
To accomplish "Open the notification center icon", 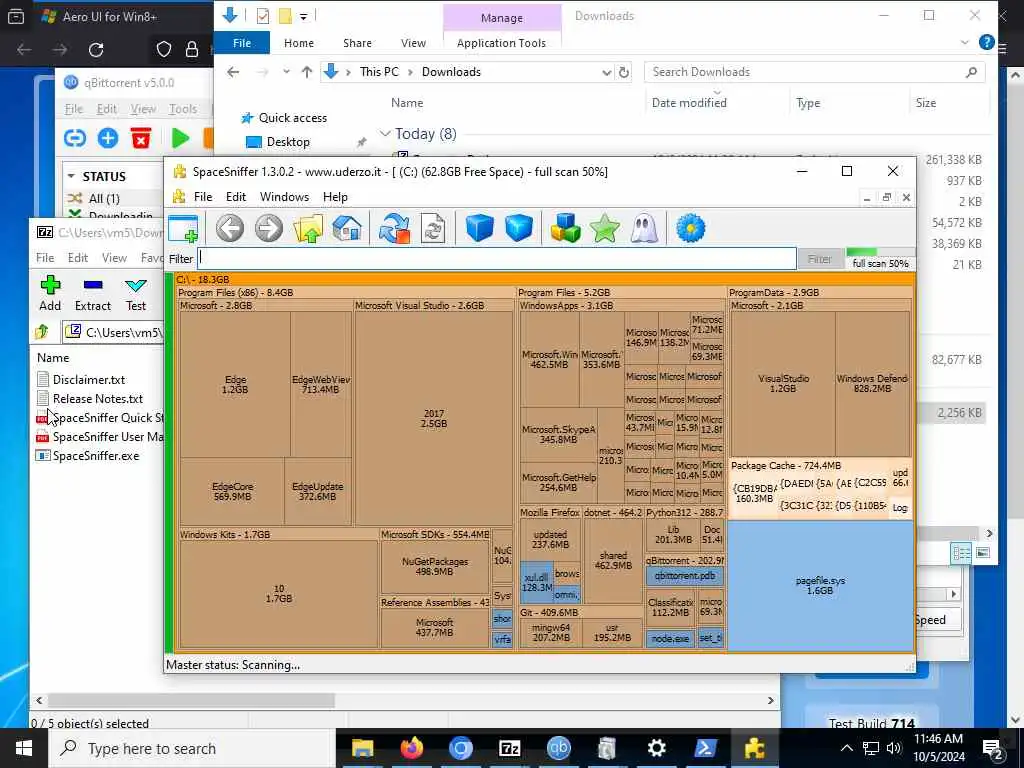I will [x=992, y=748].
